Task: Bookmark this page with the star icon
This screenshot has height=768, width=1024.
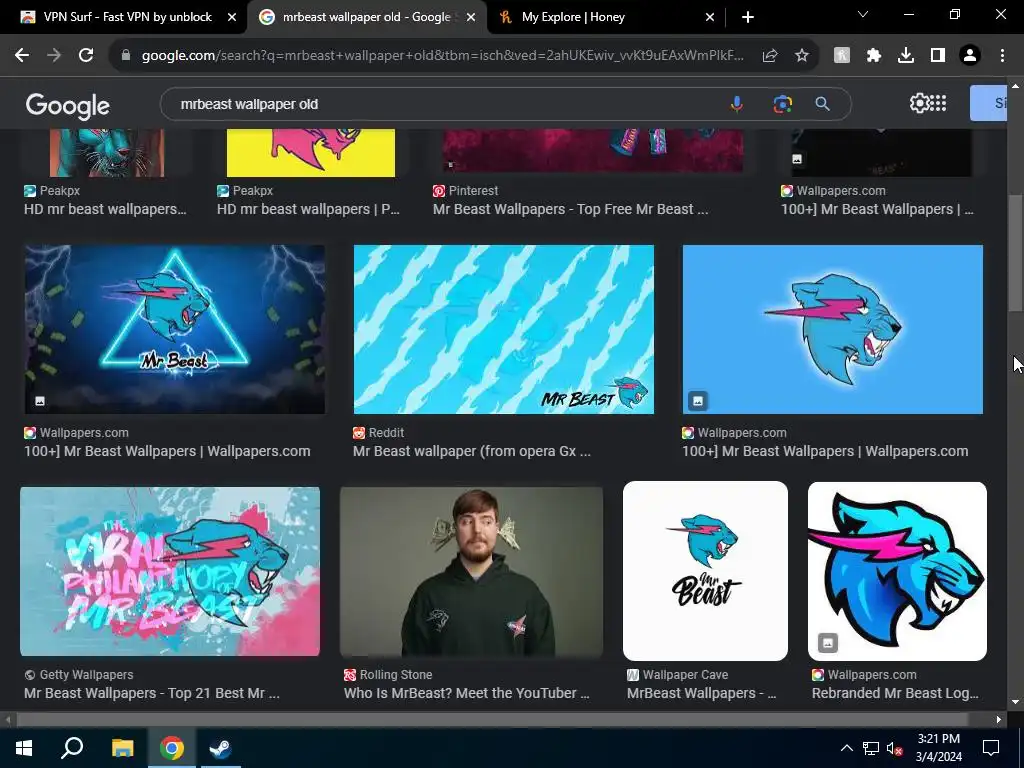Action: click(802, 56)
